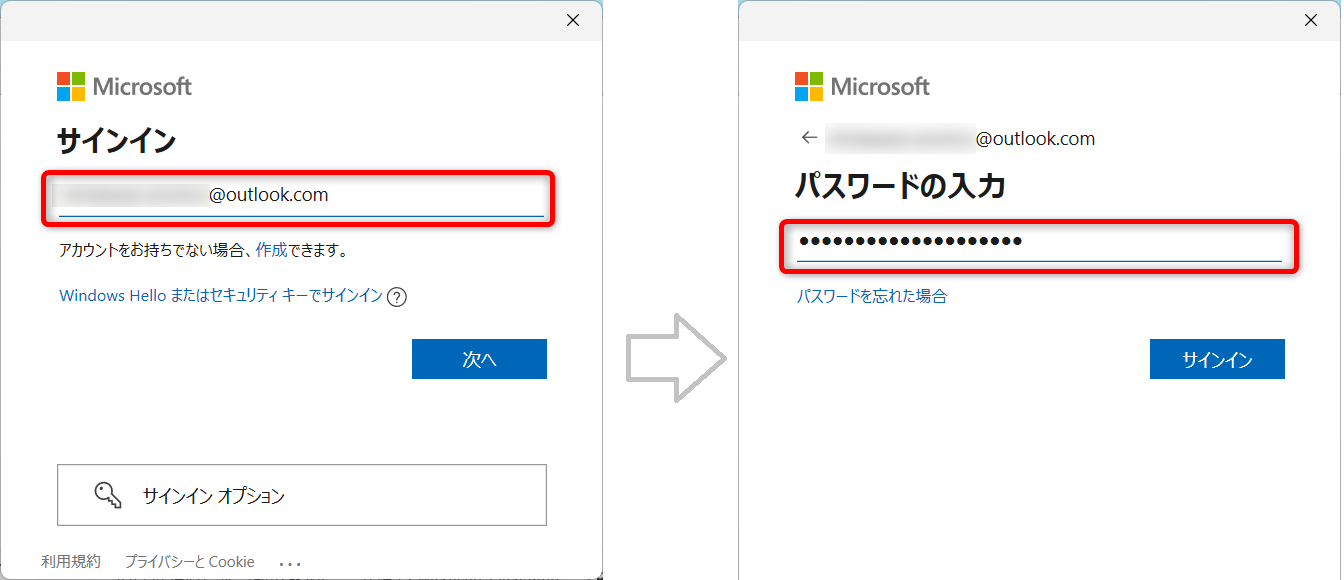Click the Microsoft logo in the password dialog
Image resolution: width=1344 pixels, height=580 pixels.
click(862, 87)
